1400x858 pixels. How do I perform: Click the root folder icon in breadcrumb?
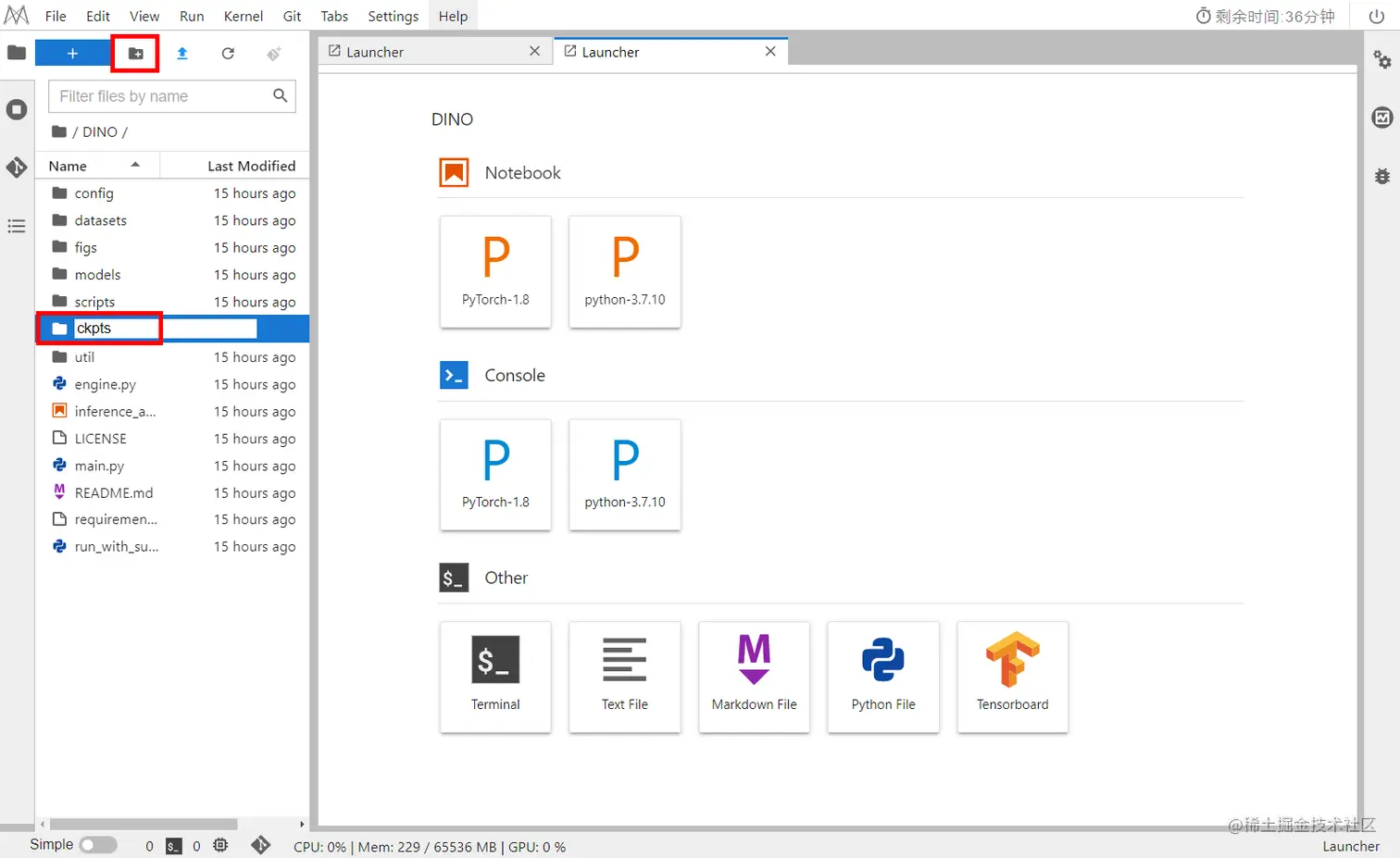click(x=59, y=131)
